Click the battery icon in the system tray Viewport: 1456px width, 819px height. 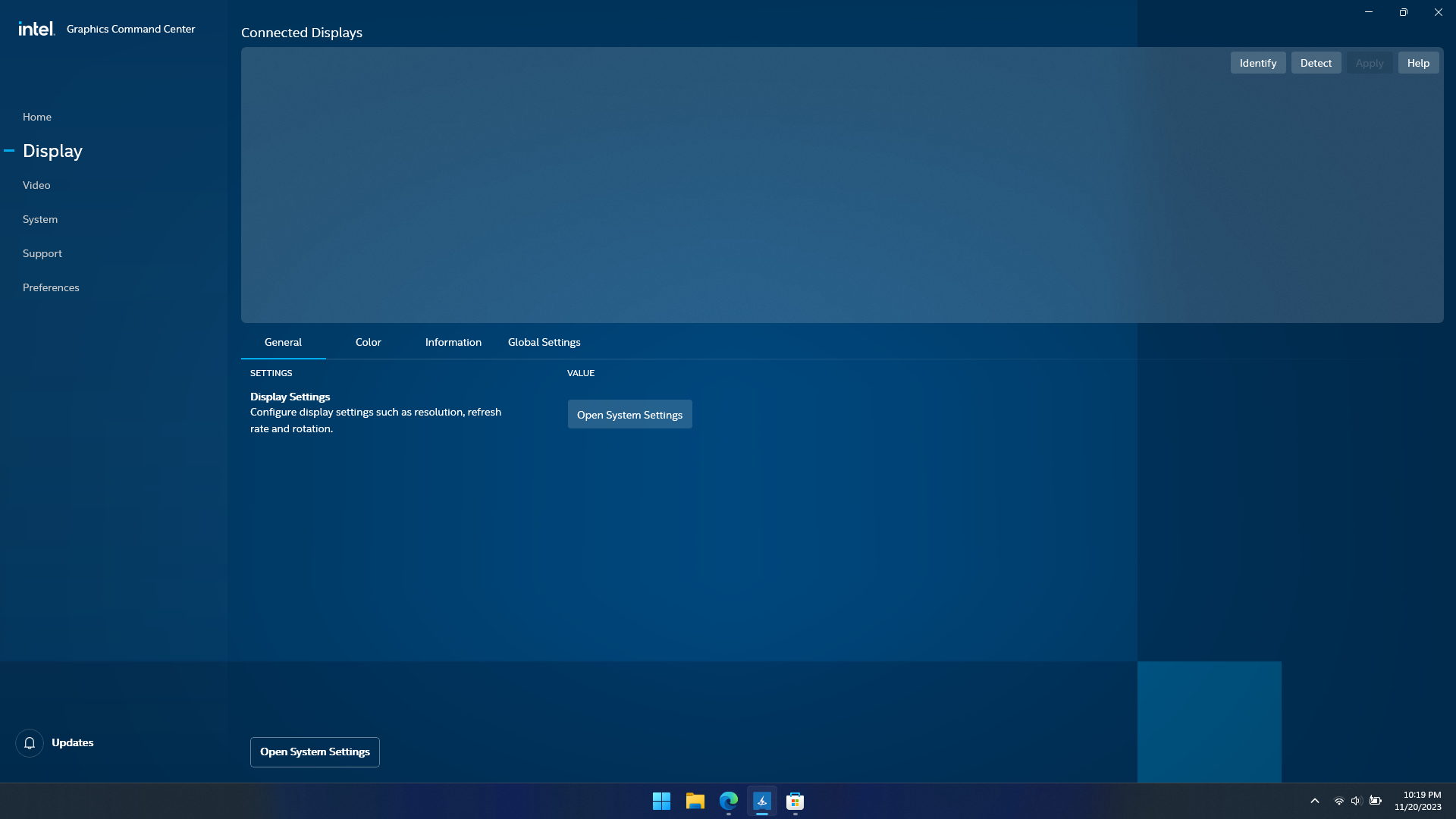tap(1375, 801)
